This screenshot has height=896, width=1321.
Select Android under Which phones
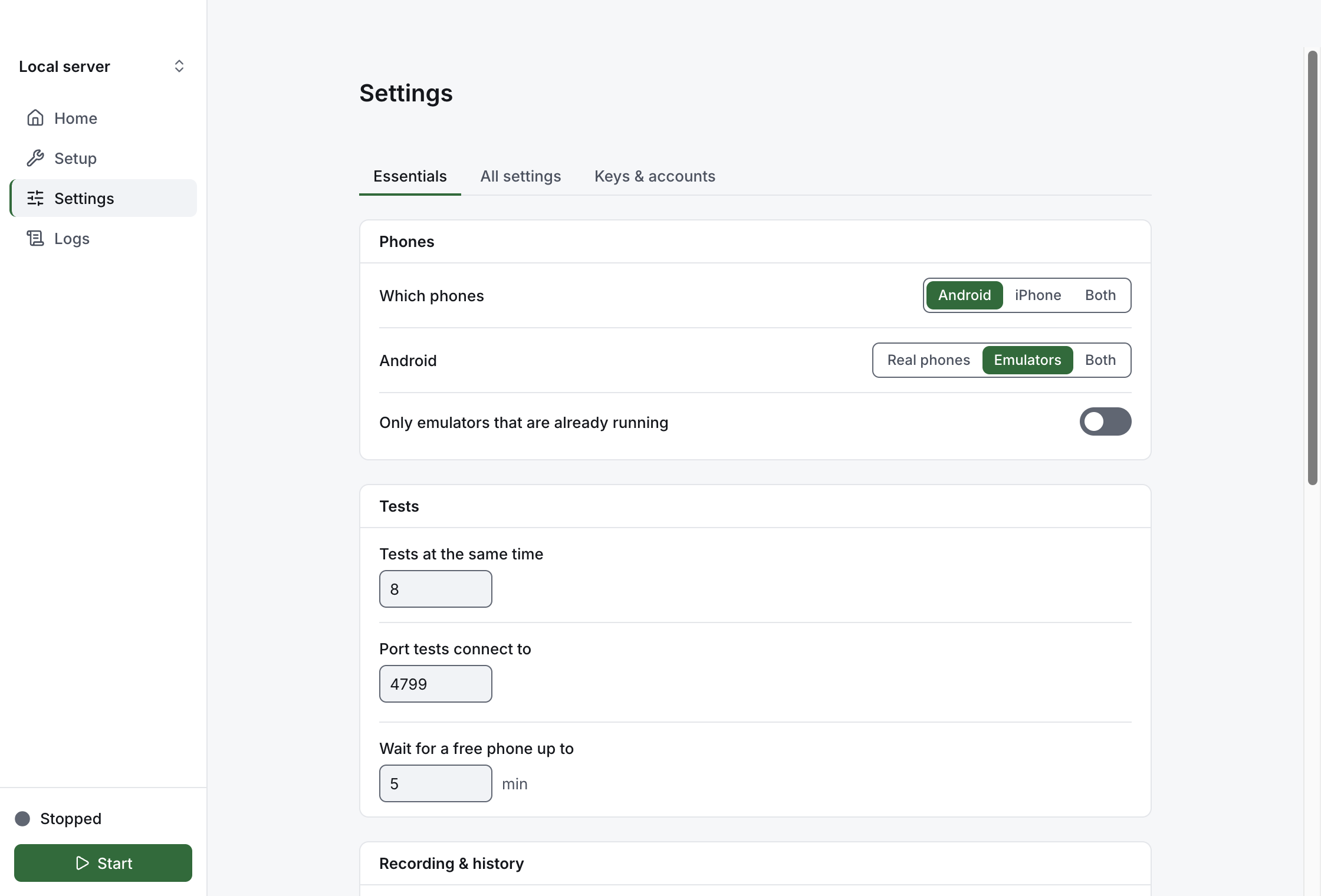pos(964,295)
